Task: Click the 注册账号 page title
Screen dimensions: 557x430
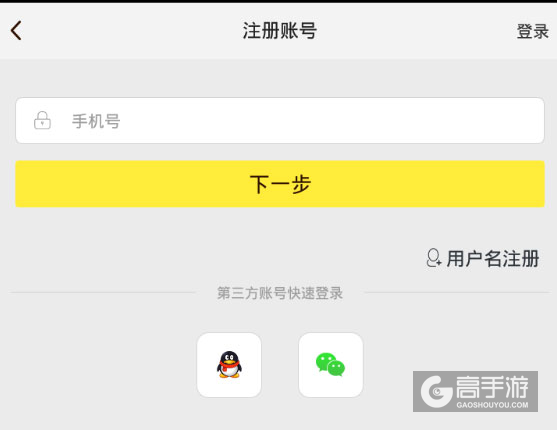Action: tap(280, 31)
